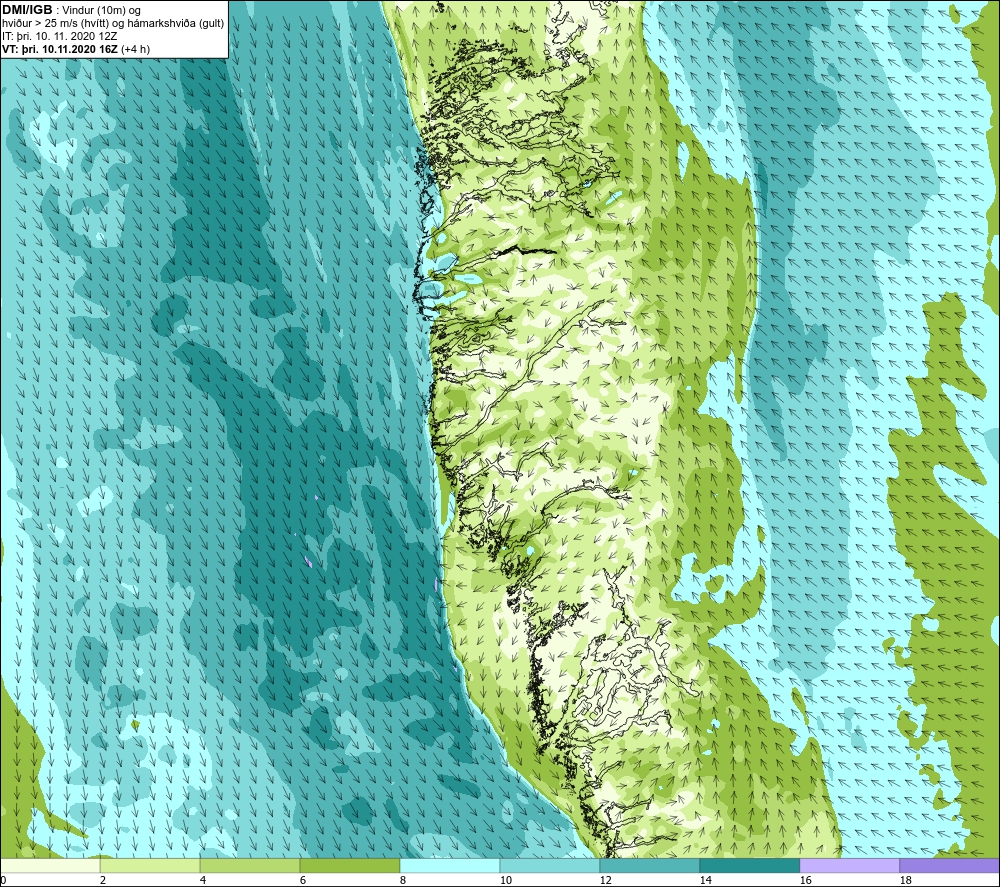Viewport: 1000px width, 887px height.
Task: Click the 2–4 m/s light green legend swatch
Action: [150, 865]
